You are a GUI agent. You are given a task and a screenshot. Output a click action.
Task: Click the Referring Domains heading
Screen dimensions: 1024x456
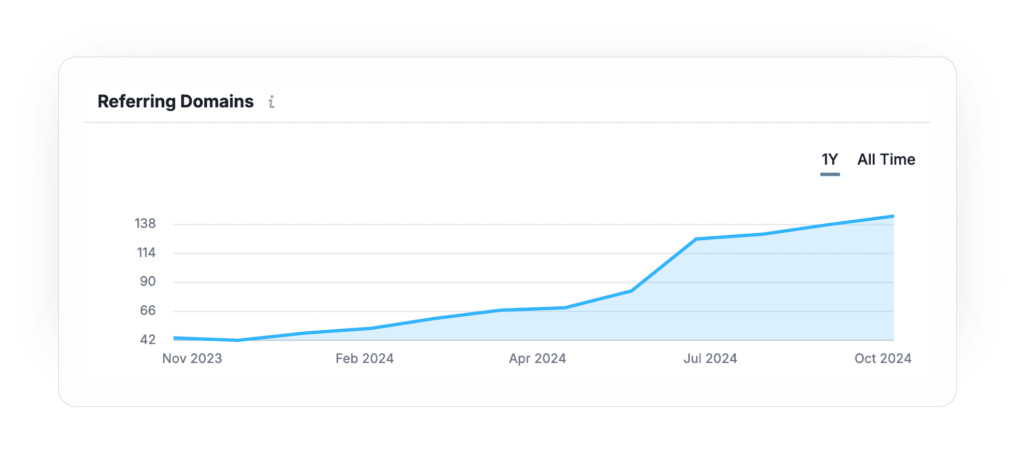175,102
